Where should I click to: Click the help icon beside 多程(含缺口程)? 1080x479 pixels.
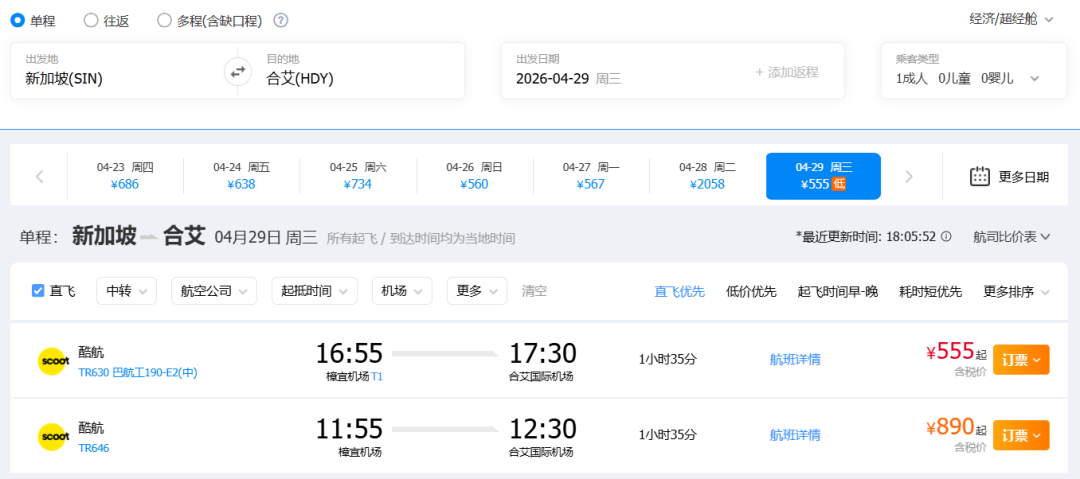(281, 20)
